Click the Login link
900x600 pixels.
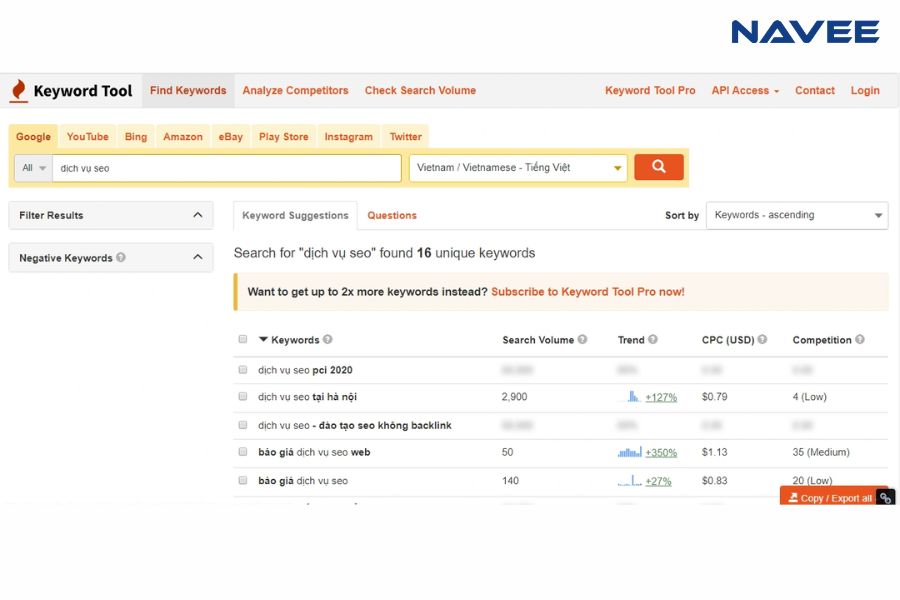tap(865, 91)
